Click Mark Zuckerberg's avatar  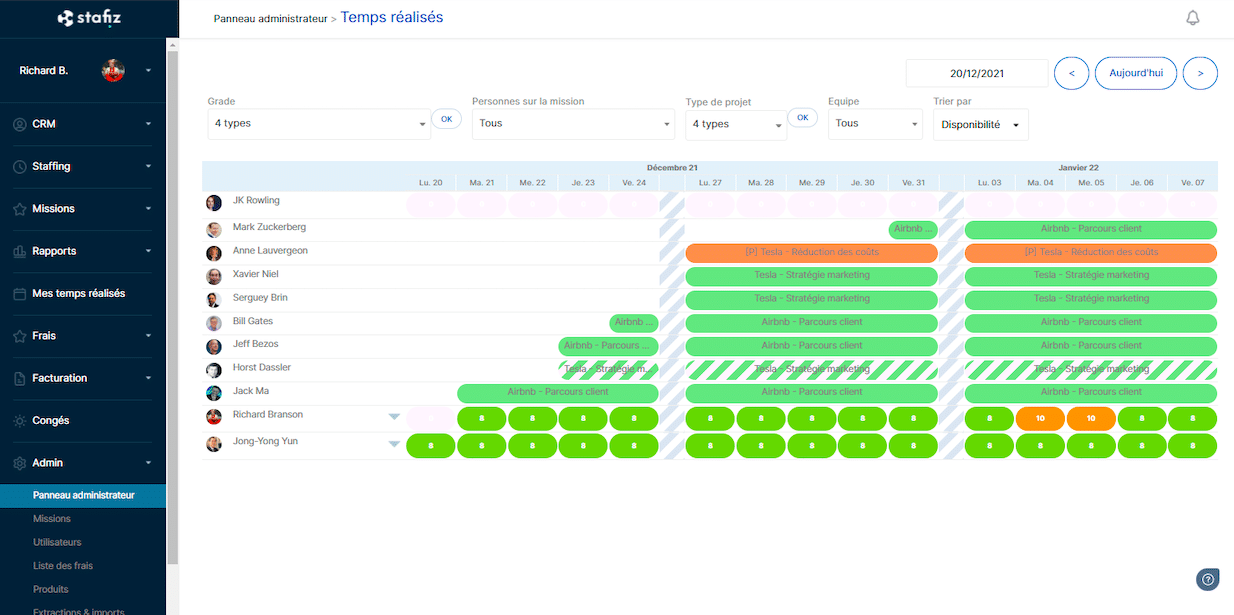point(214,230)
